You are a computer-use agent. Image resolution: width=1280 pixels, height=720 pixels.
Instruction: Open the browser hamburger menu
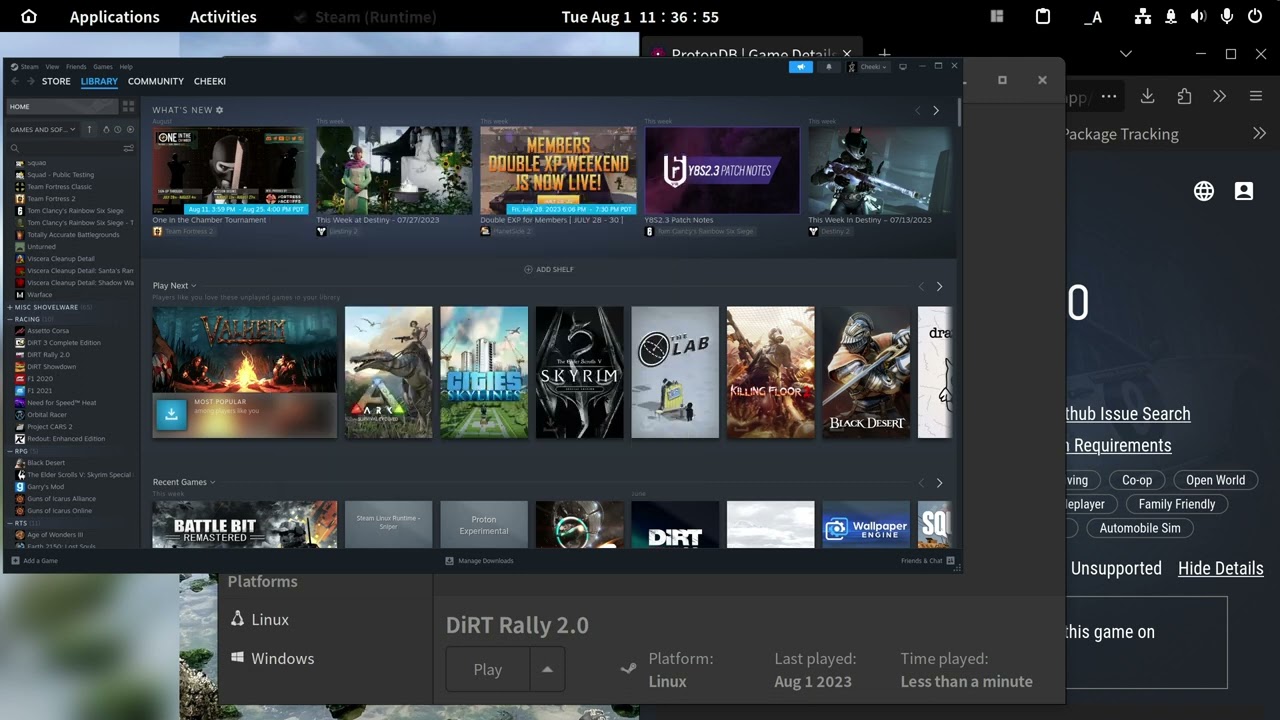pos(1256,96)
